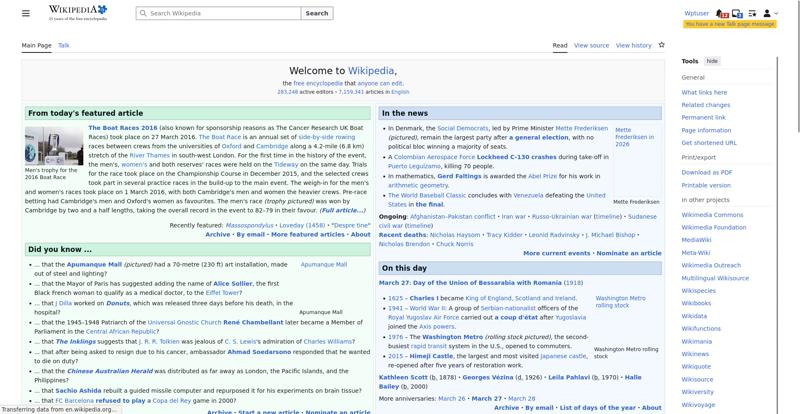Hide the Tools sidebar

pyautogui.click(x=712, y=61)
